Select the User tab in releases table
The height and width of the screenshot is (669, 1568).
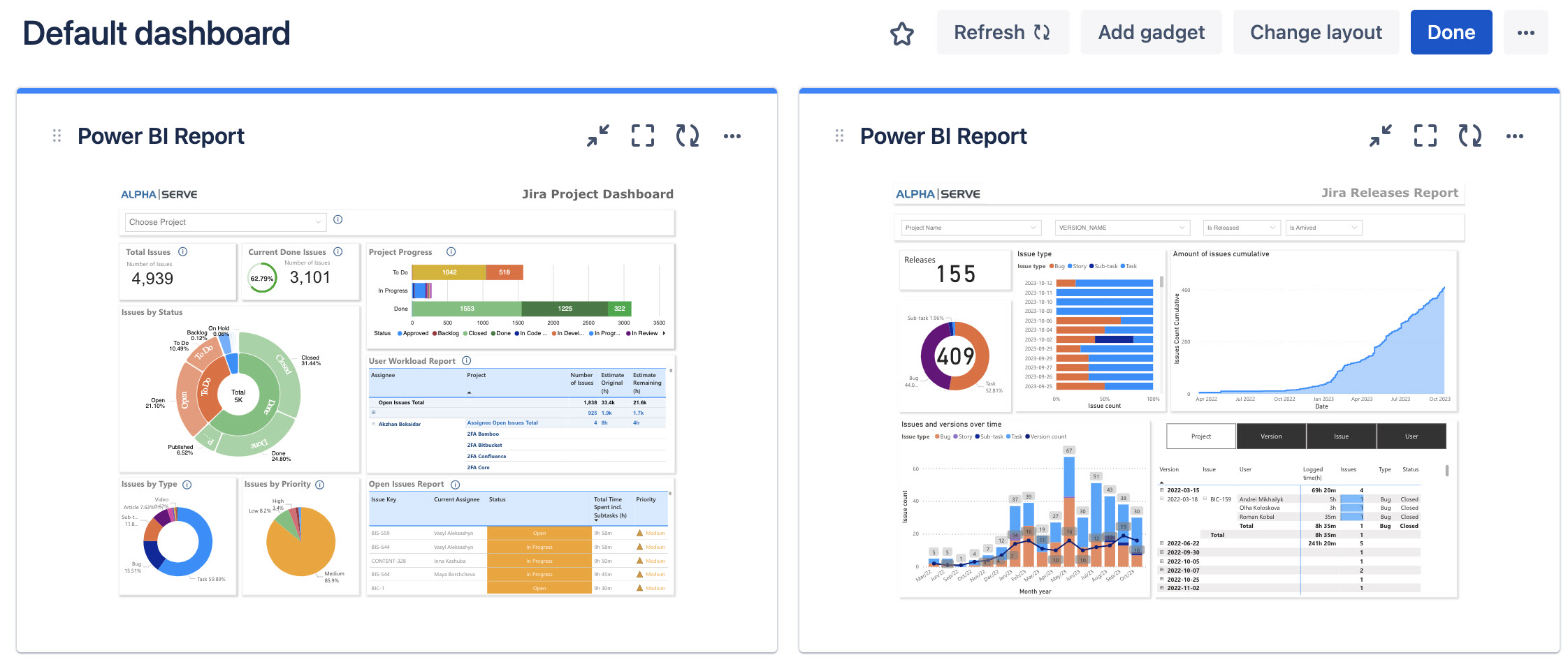pos(1411,436)
